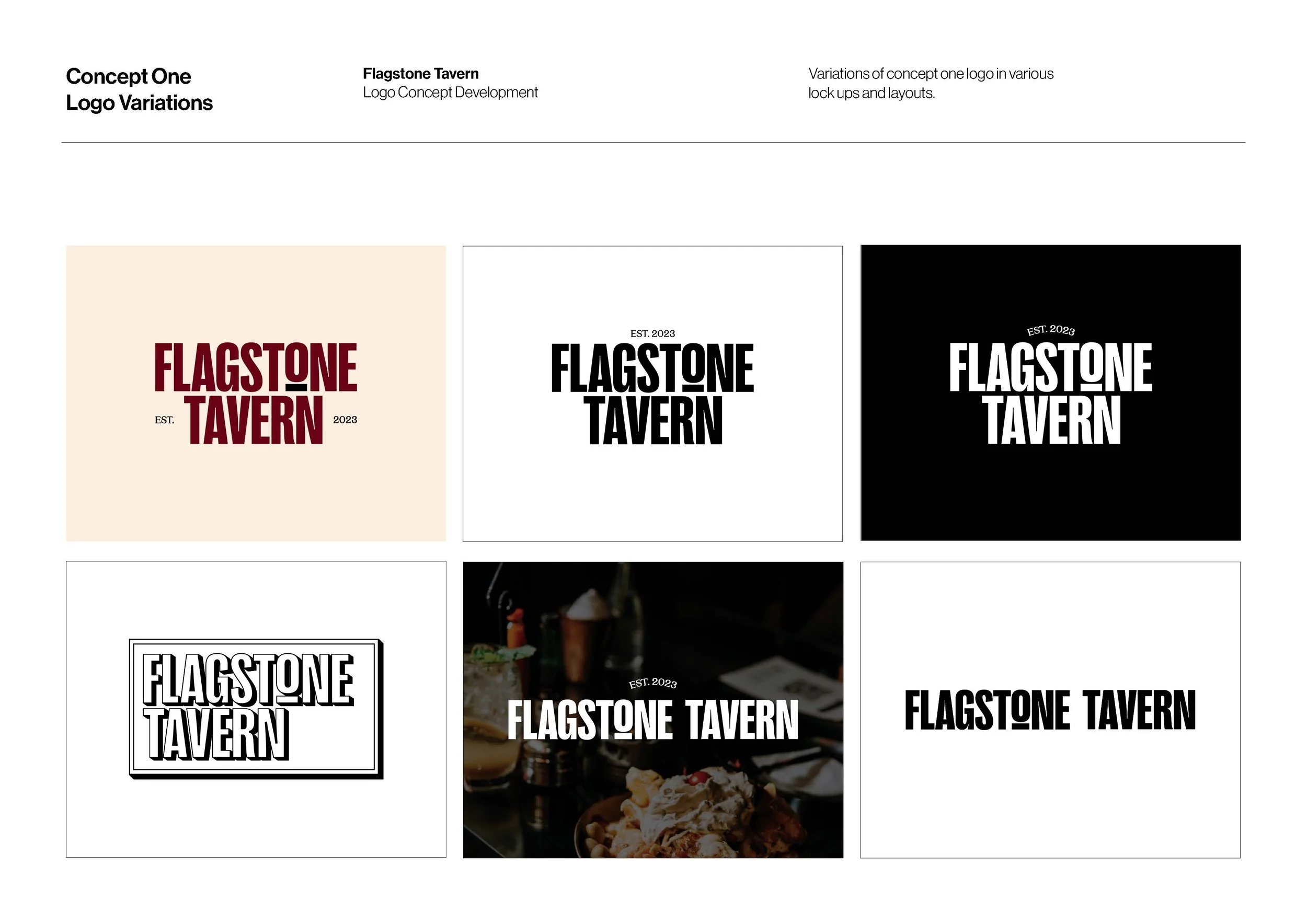This screenshot has width=1307, height=924.
Task: Click the outlined 3D FLAGSTONE lettering
Action: click(248, 679)
